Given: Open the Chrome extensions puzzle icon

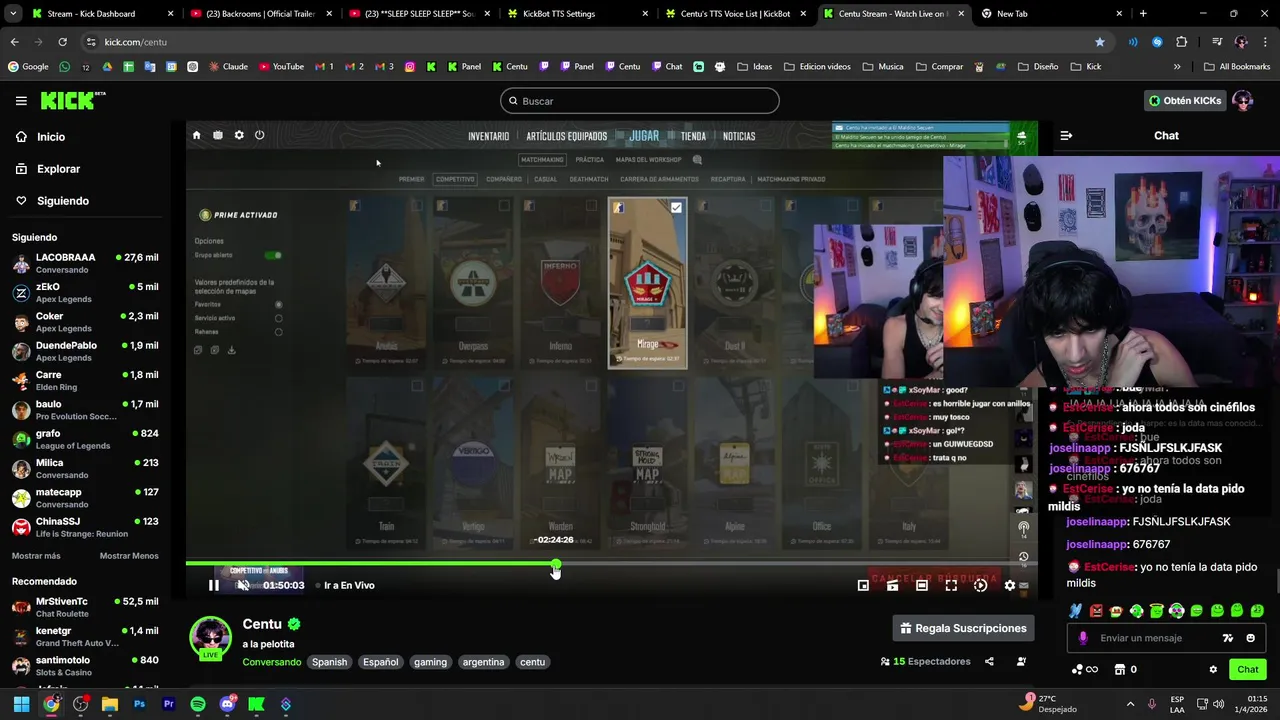Looking at the screenshot, I should tap(1181, 42).
